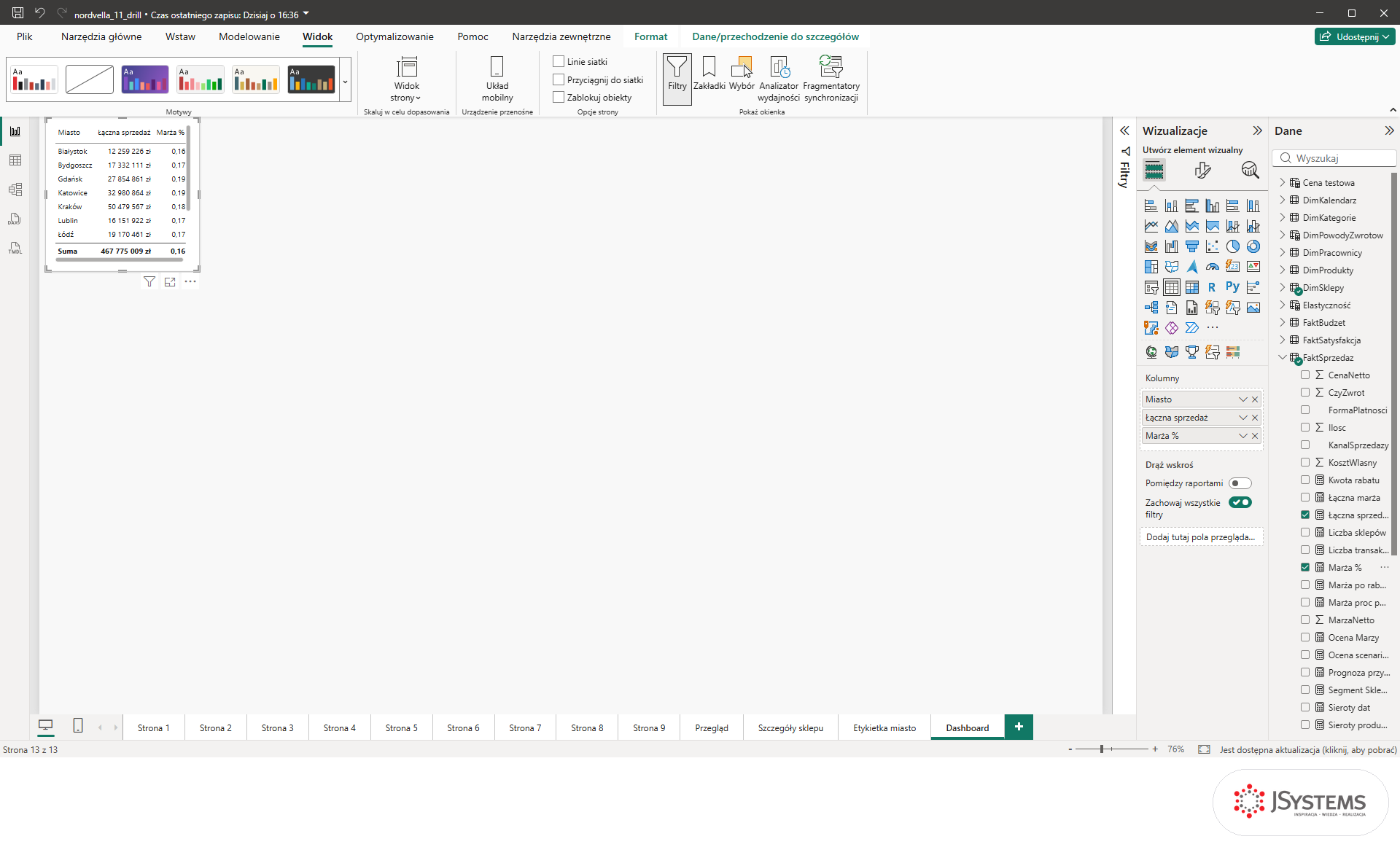The image size is (1400, 847).
Task: Select the donut chart visualization
Action: pyautogui.click(x=1253, y=246)
